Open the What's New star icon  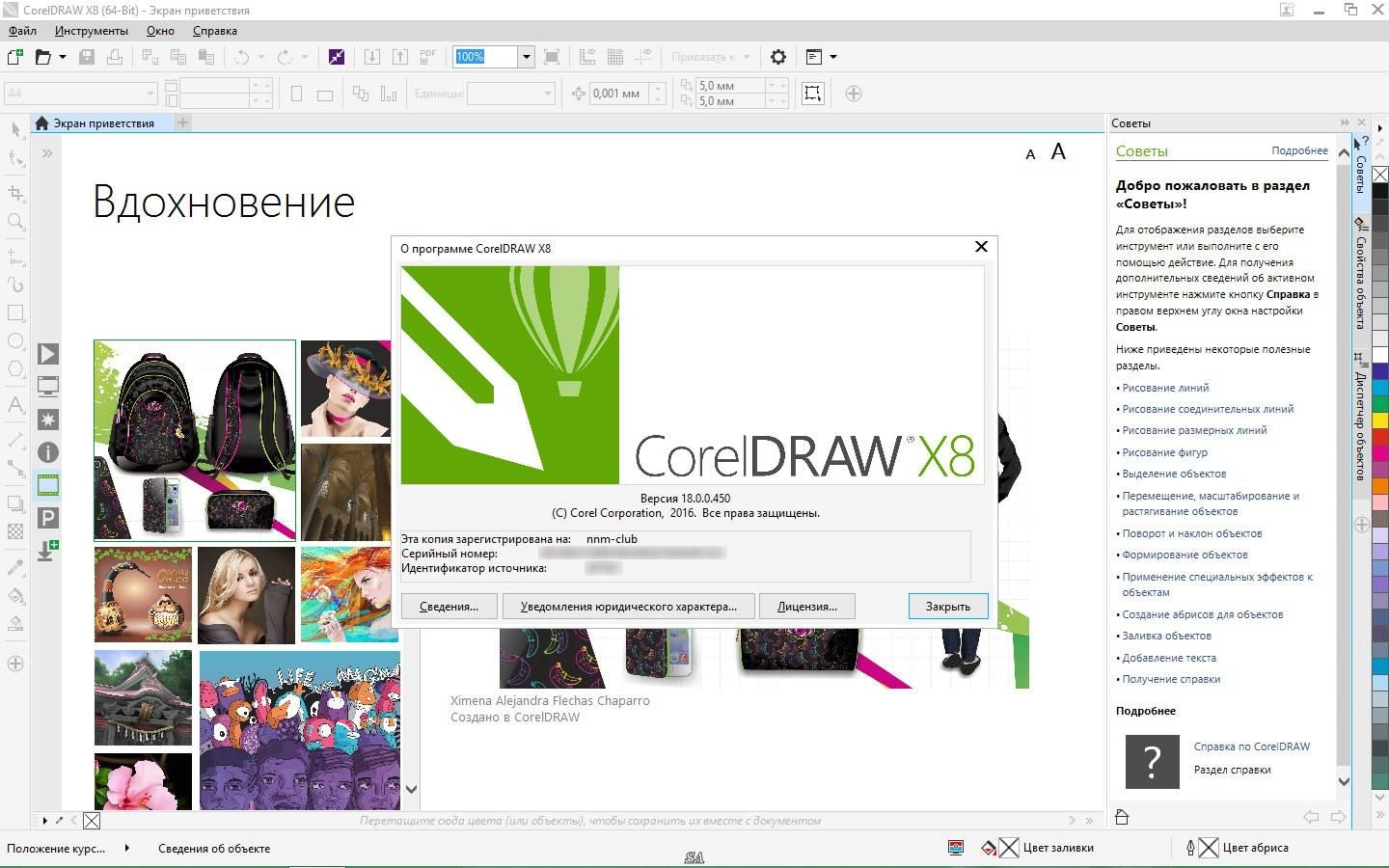(x=48, y=420)
